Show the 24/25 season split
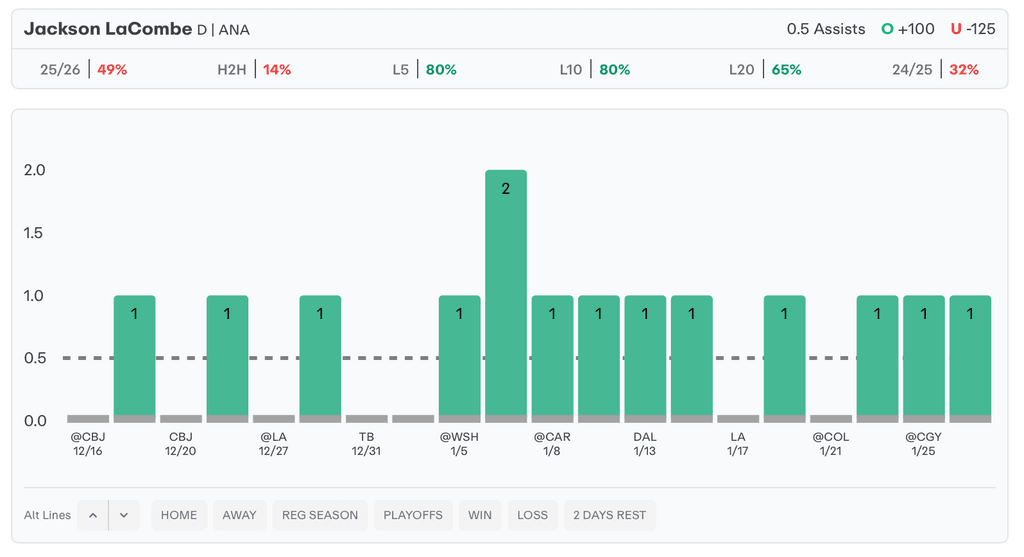The image size is (1024, 557). (x=935, y=70)
